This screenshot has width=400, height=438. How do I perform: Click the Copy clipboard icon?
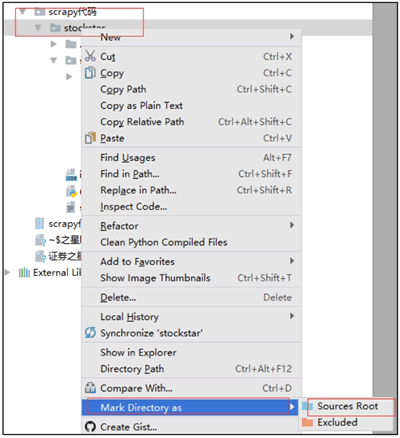(90, 72)
